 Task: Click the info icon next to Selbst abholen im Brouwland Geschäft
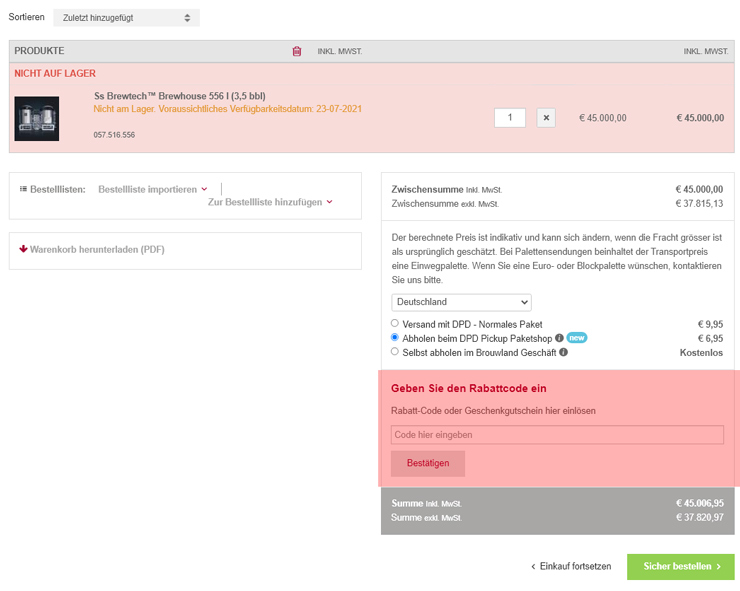(563, 352)
